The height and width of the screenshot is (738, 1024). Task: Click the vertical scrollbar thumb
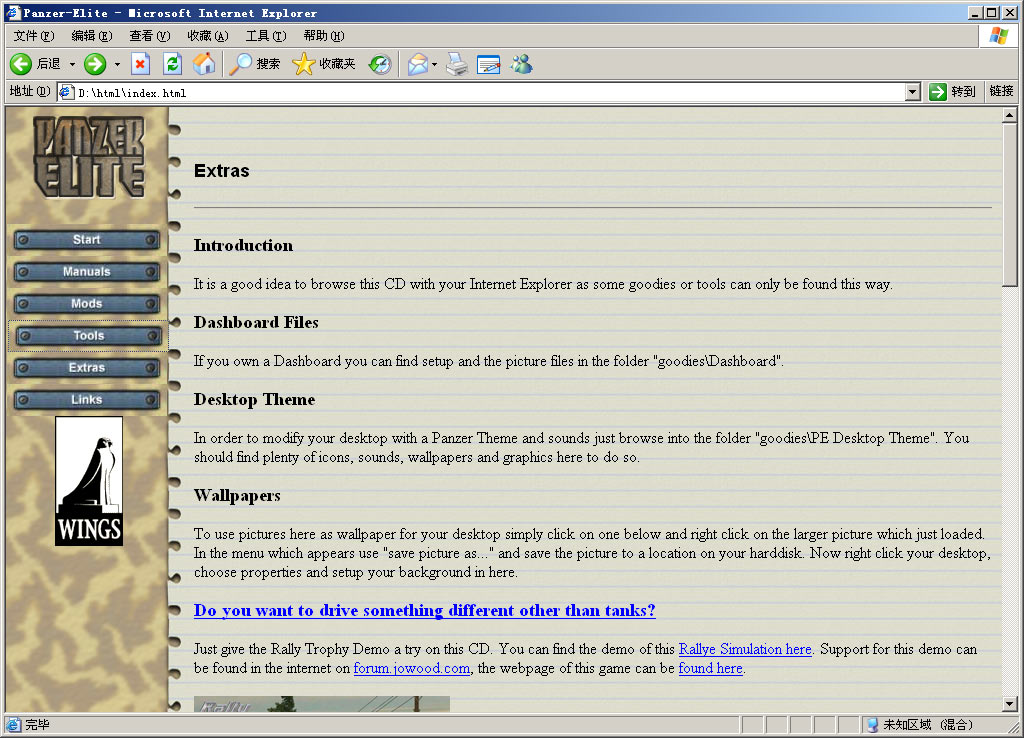point(1010,204)
